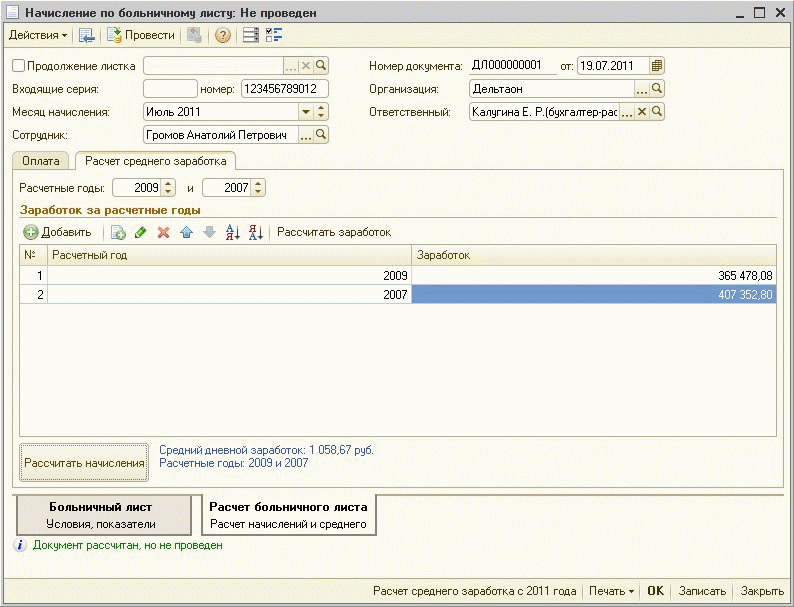794x607 pixels.
Task: Click the Рассчитать заработок toolbar command
Action: tap(334, 232)
